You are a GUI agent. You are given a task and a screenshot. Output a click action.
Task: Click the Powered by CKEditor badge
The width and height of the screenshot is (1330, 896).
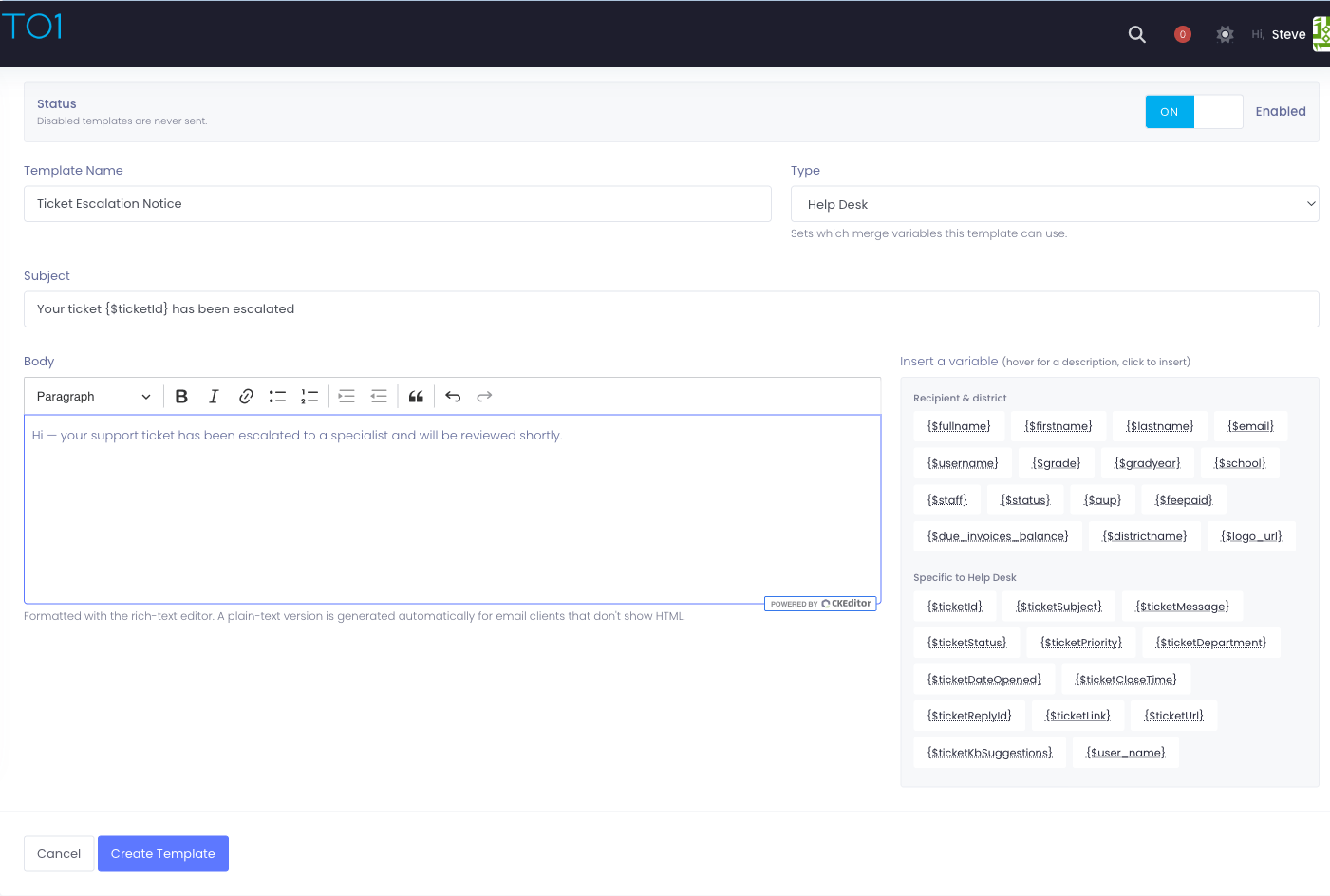pyautogui.click(x=820, y=604)
